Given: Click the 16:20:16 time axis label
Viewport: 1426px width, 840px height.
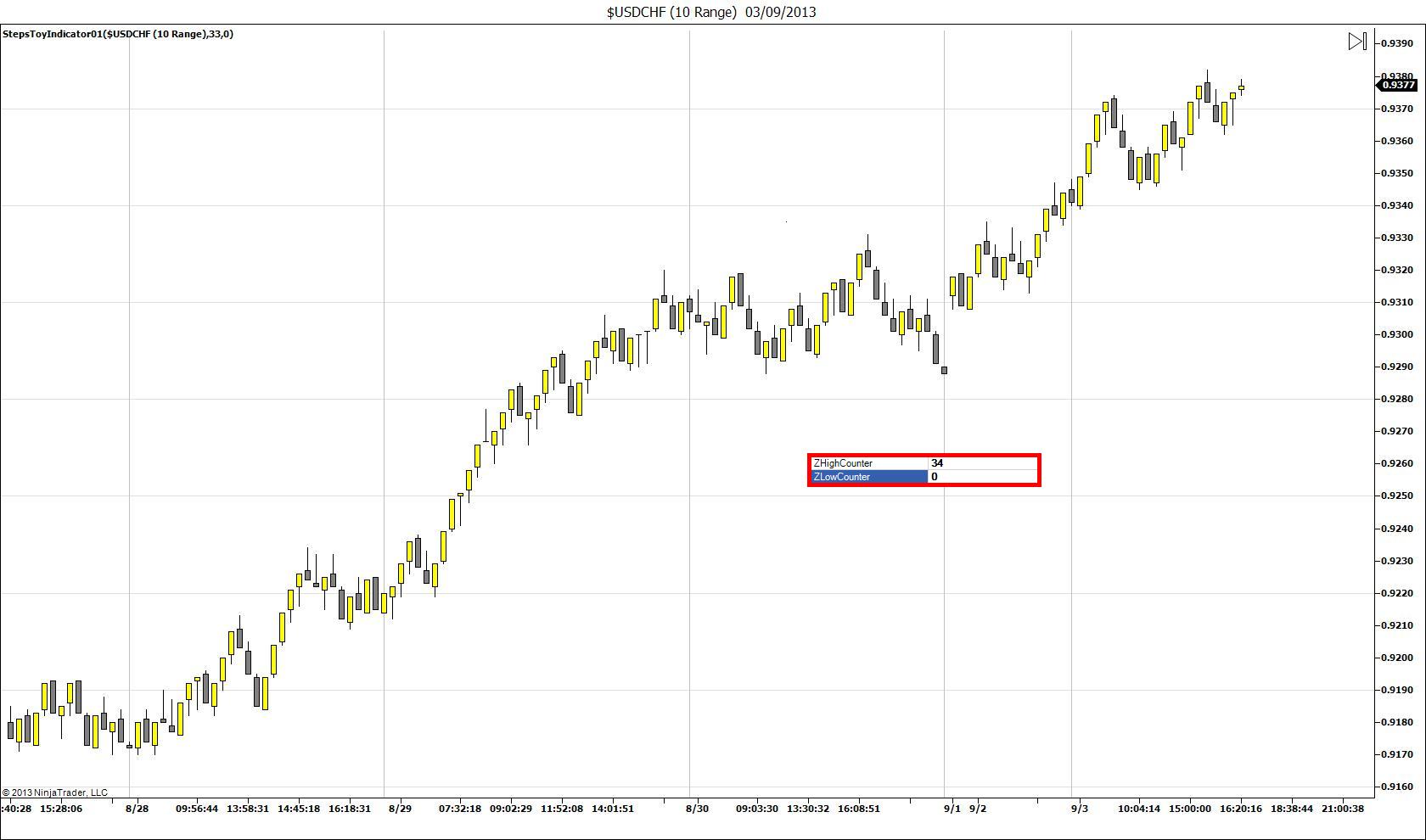Looking at the screenshot, I should [x=1241, y=809].
